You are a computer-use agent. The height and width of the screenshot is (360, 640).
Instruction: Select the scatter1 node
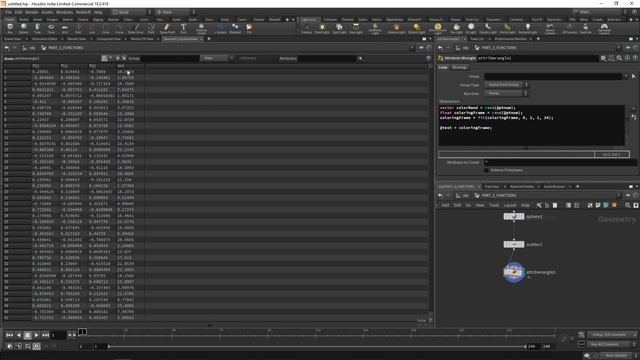click(514, 244)
